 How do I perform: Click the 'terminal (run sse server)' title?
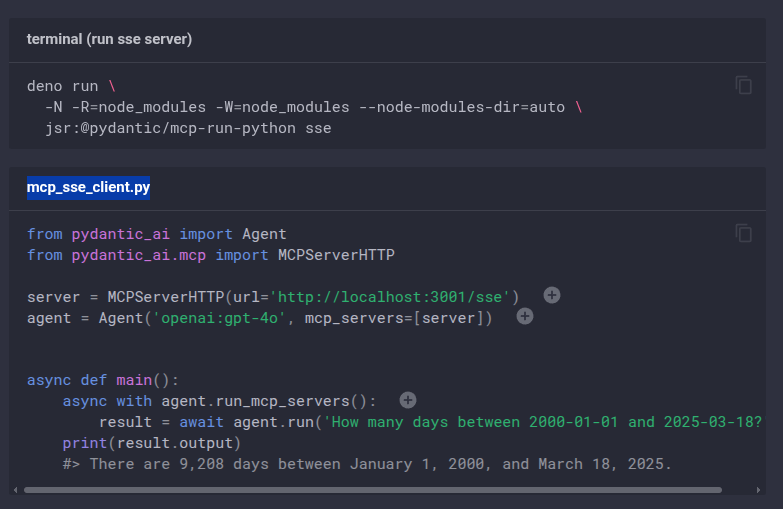109,39
